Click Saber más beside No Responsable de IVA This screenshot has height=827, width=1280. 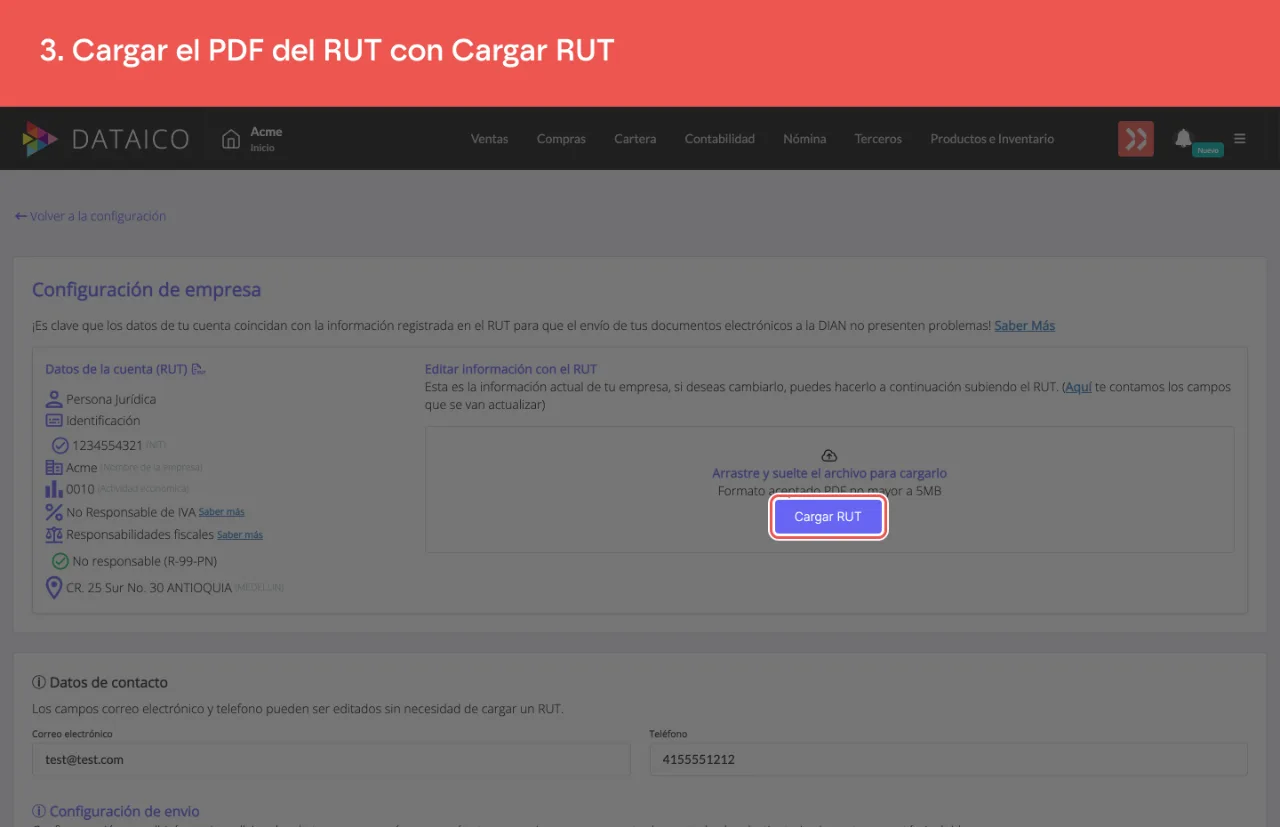[222, 512]
